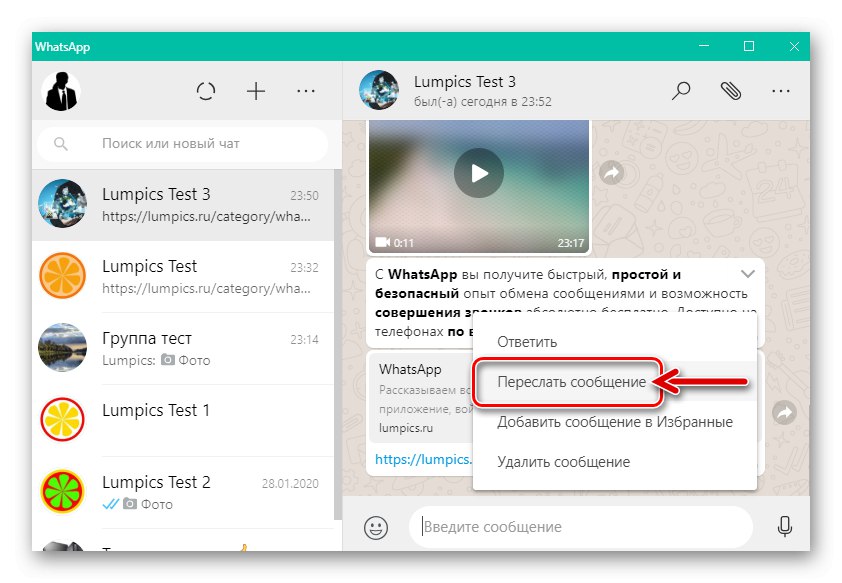842x583 pixels.
Task: Collapse message options chevron in text bubble
Action: pyautogui.click(x=748, y=274)
